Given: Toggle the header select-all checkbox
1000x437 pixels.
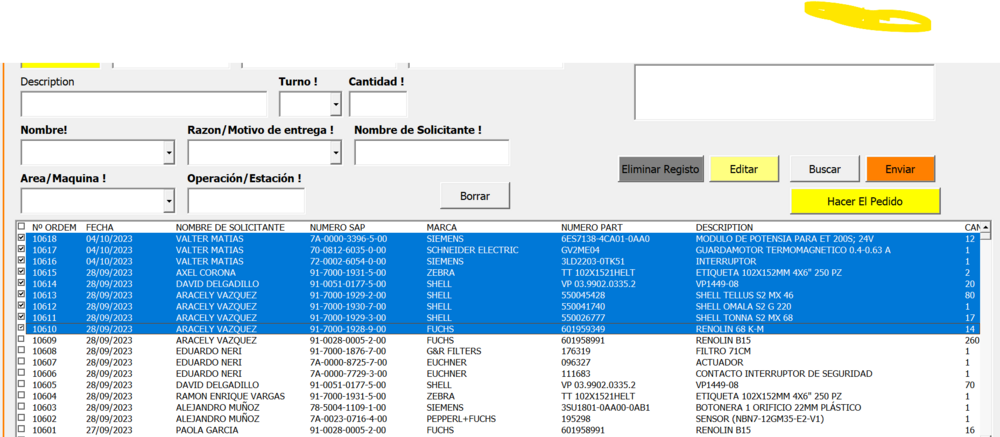Looking at the screenshot, I should click(22, 226).
